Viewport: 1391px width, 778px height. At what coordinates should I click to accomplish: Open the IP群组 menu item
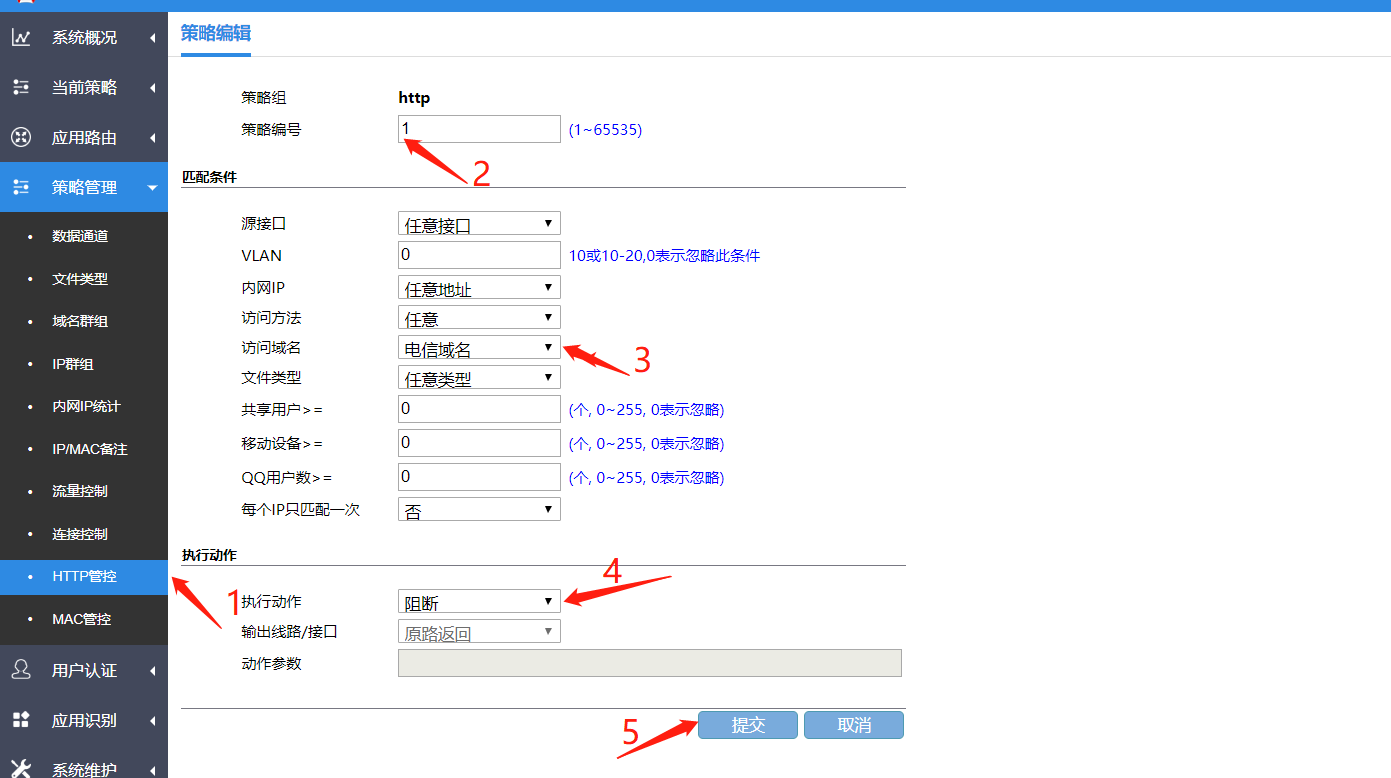coord(73,364)
